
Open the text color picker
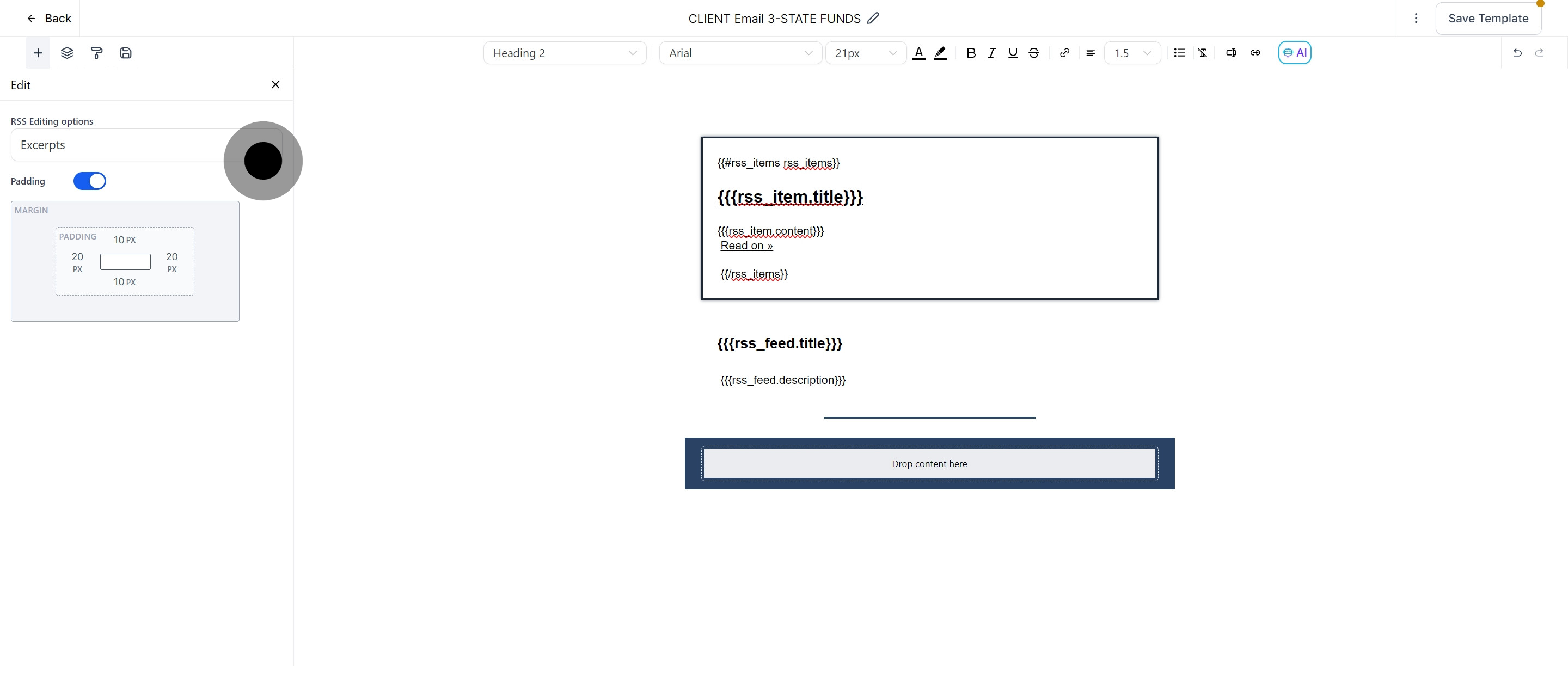click(919, 53)
